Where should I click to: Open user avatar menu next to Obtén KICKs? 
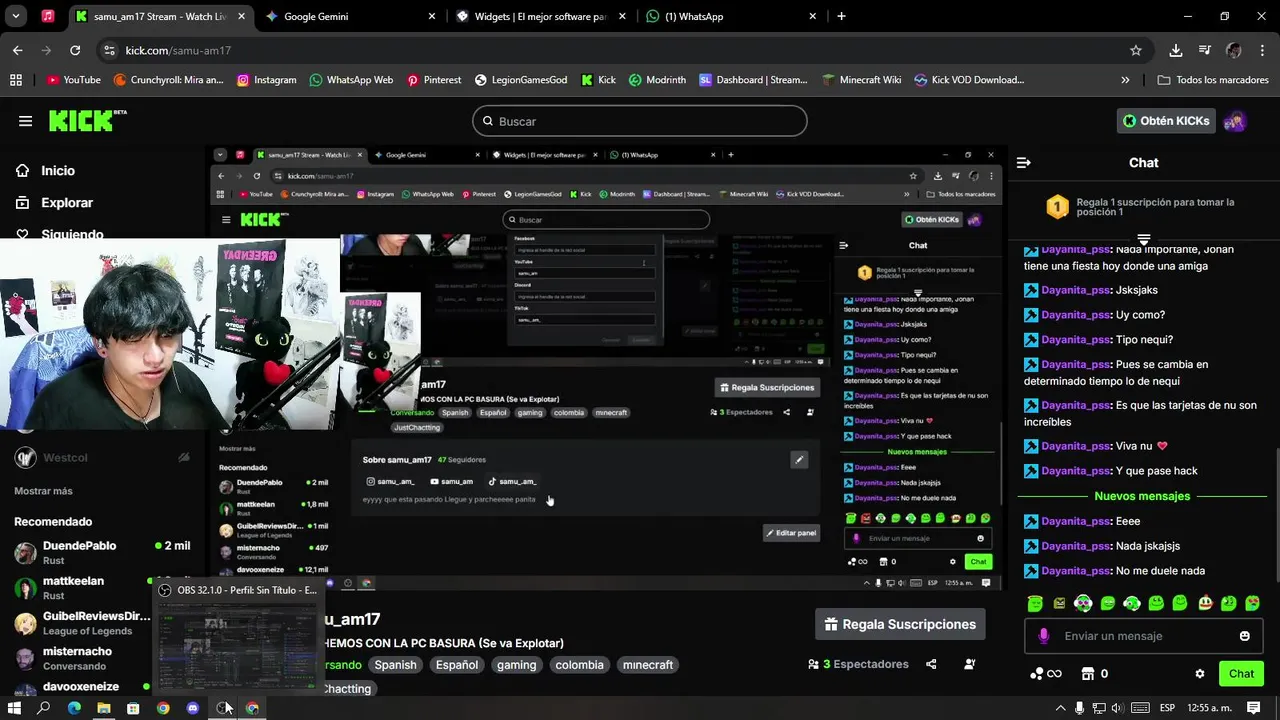1235,121
